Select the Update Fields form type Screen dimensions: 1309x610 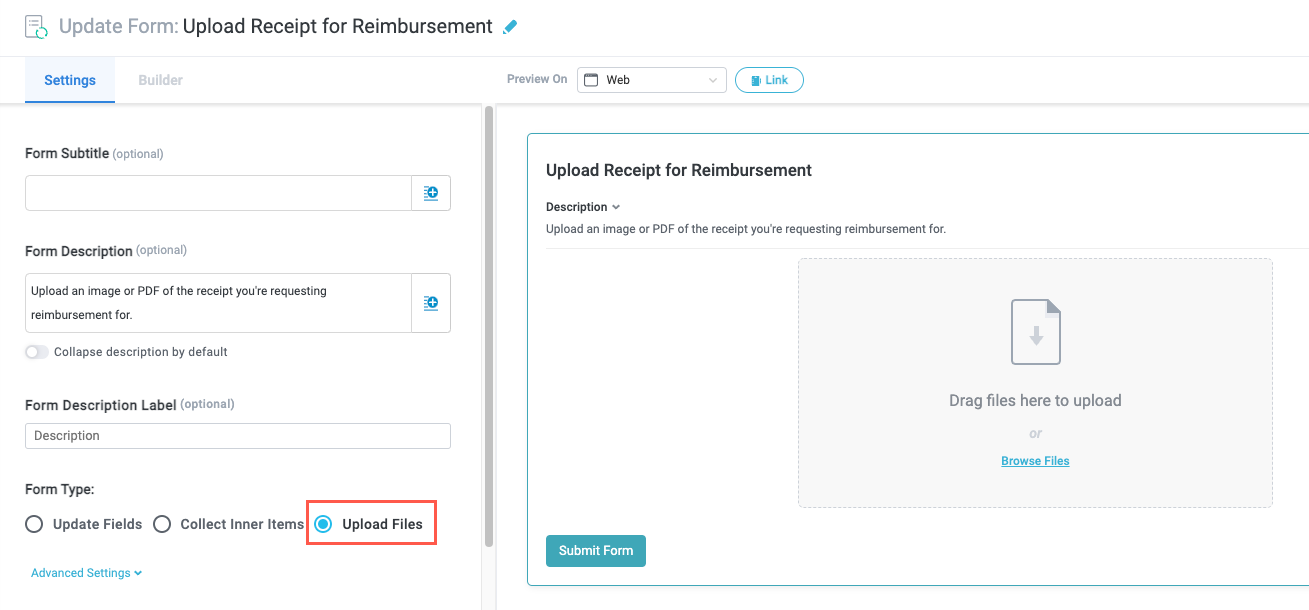(x=34, y=524)
